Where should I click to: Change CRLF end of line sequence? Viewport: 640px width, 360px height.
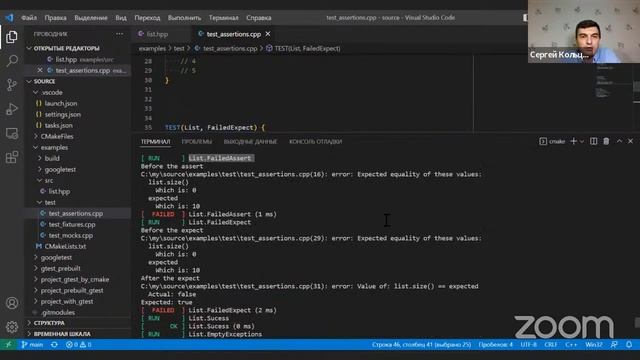click(551, 344)
